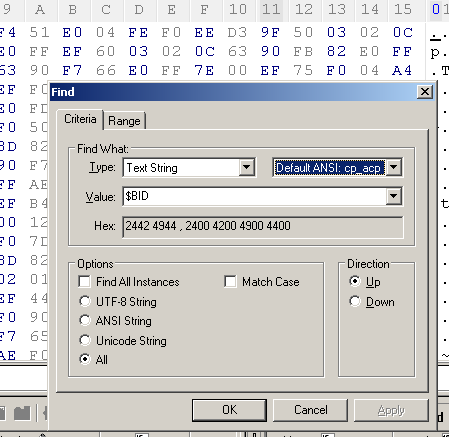Set search direction to Down

click(x=355, y=301)
